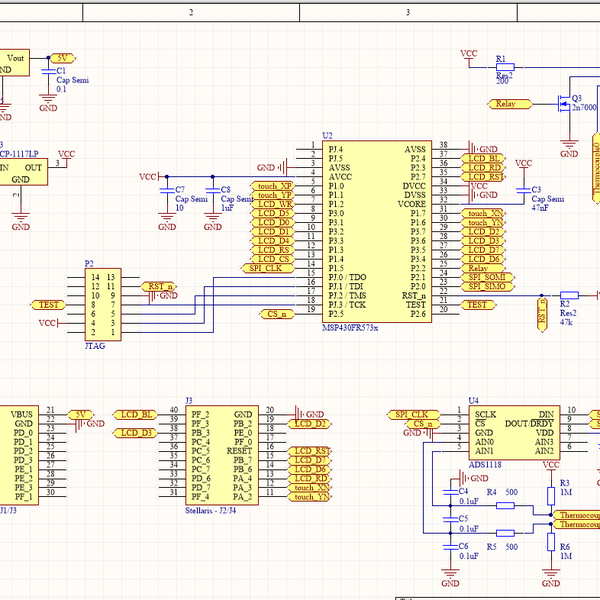The height and width of the screenshot is (600, 600).
Task: Select the P2 JTAG connector body
Action: [x=103, y=305]
